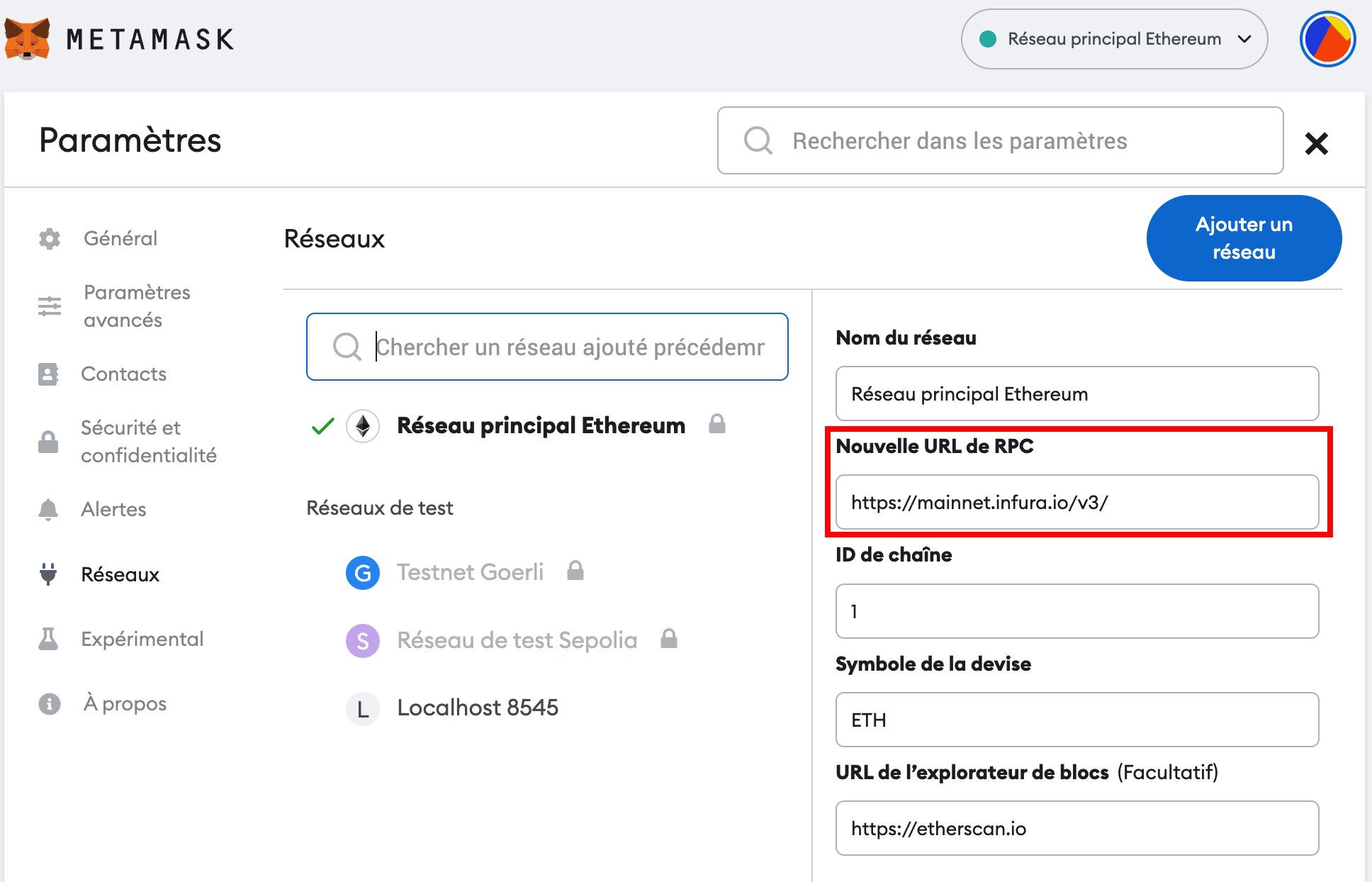The image size is (1372, 882).
Task: Click the METAMASK wordmark text
Action: click(150, 39)
